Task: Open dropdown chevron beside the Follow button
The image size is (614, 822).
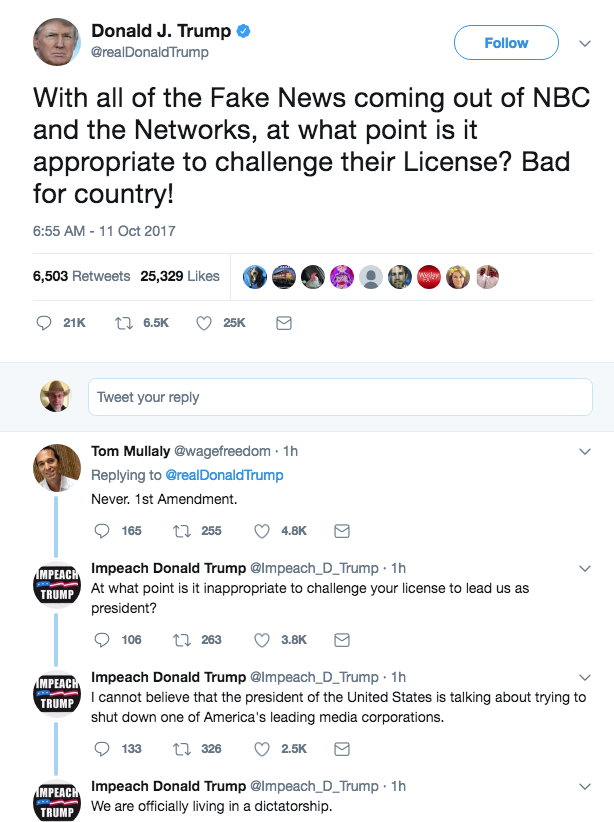Action: pos(585,43)
